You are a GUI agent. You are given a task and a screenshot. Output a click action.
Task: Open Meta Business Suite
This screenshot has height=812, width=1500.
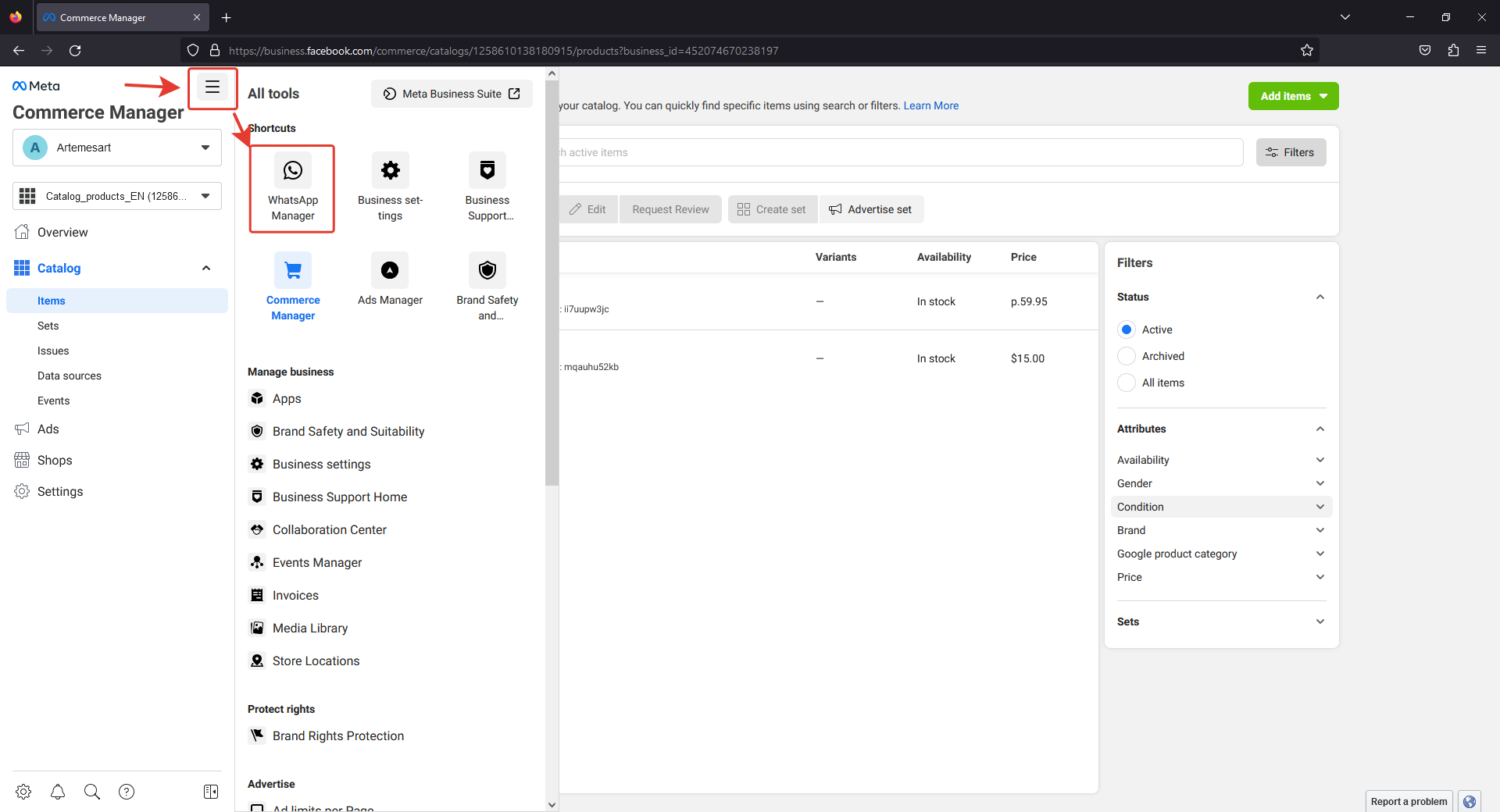click(452, 94)
